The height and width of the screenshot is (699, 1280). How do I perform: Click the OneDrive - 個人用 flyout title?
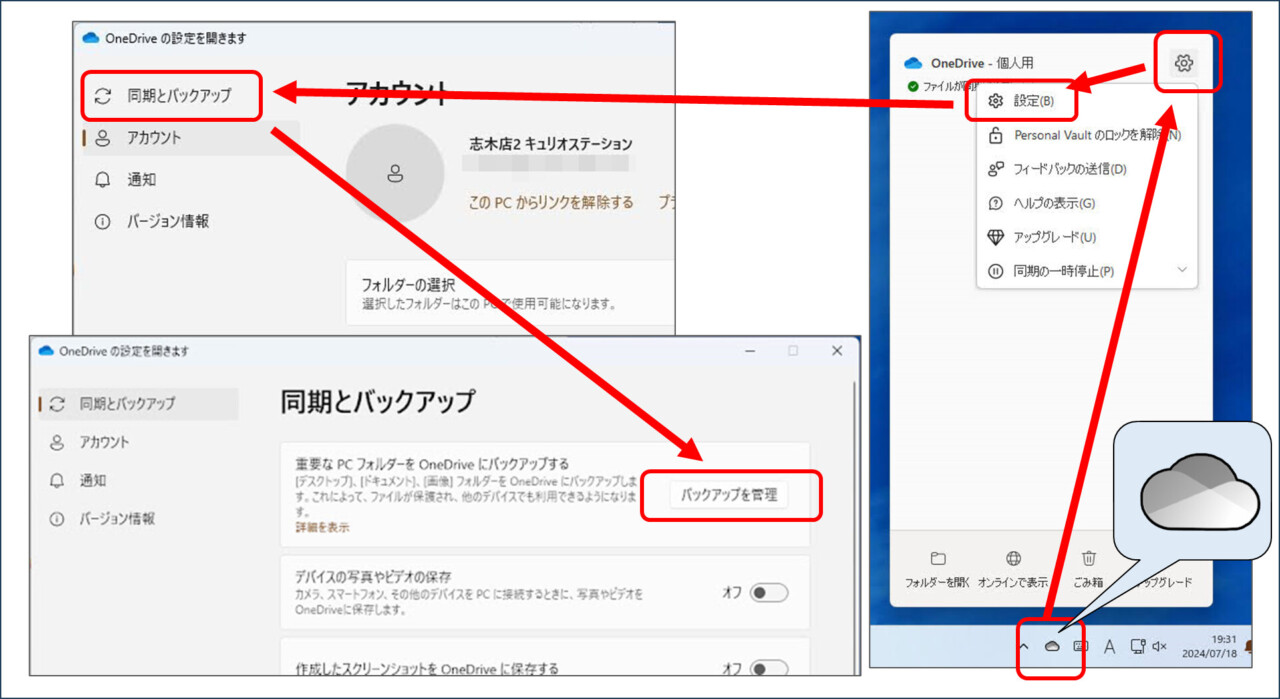pos(982,63)
